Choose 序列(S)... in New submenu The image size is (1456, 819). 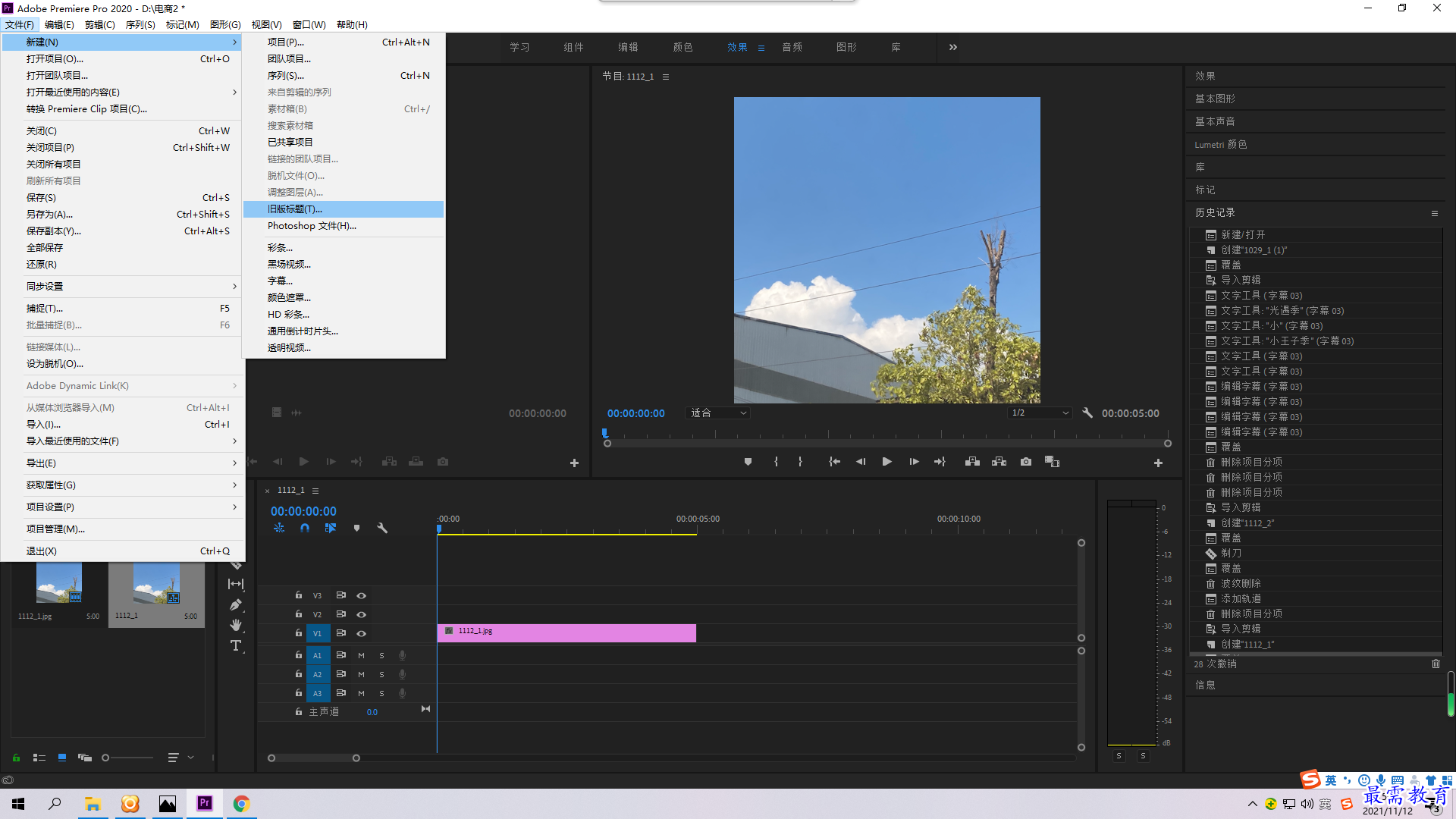344,76
